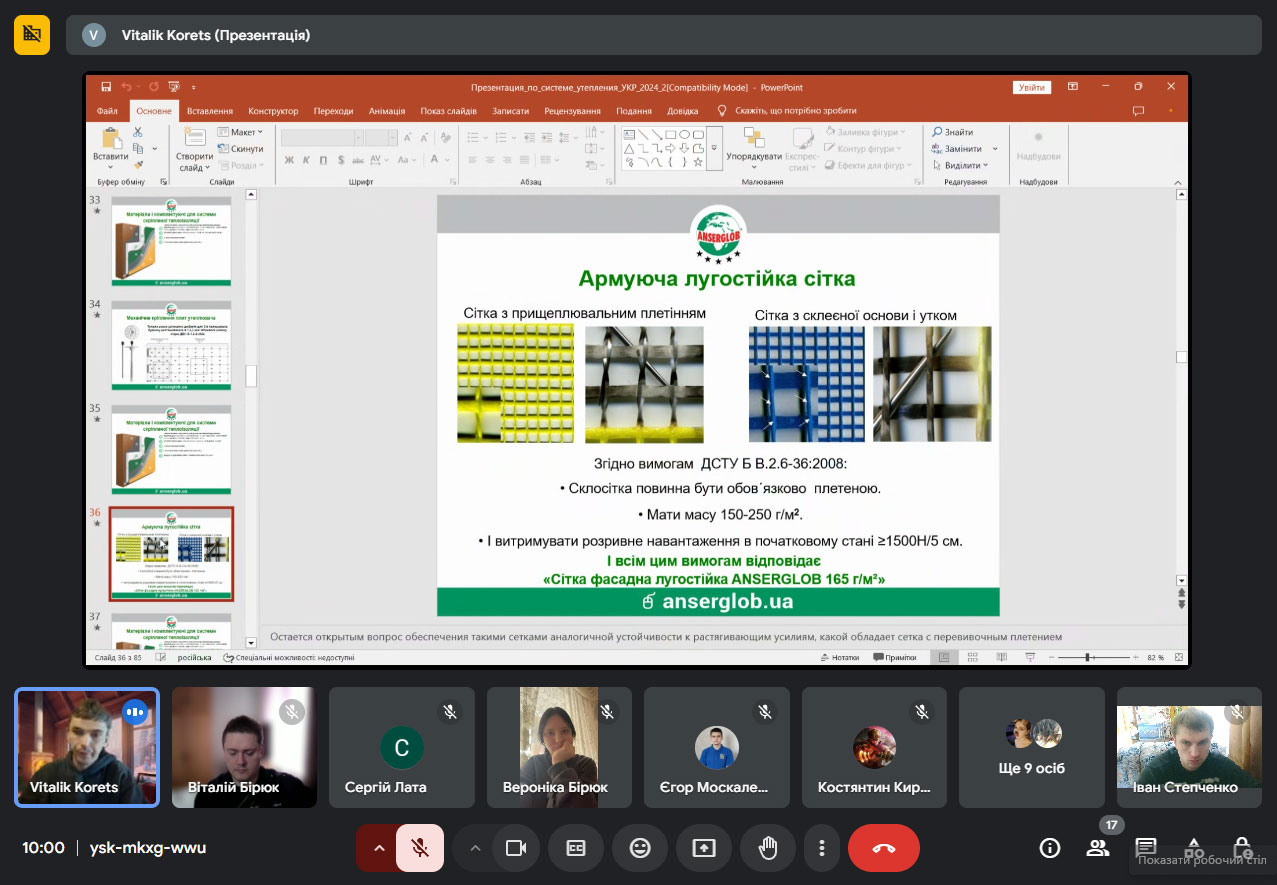
Task: Open the Файл tab in PowerPoint
Action: (107, 111)
